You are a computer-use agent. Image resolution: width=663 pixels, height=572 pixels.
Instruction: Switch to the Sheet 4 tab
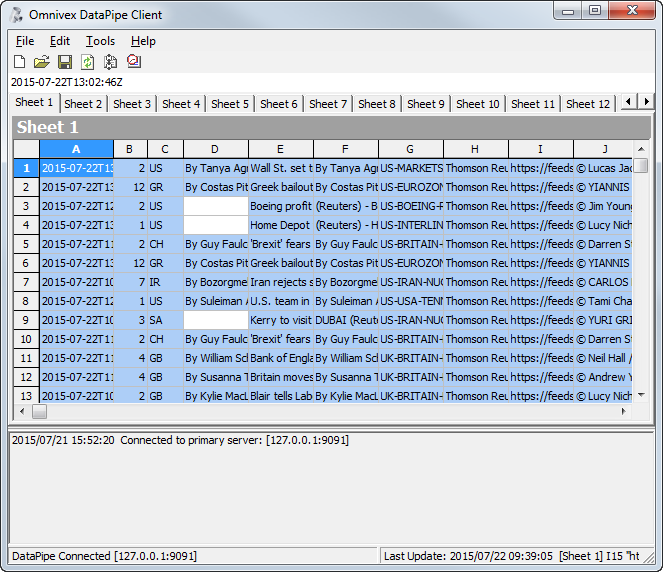pos(181,104)
